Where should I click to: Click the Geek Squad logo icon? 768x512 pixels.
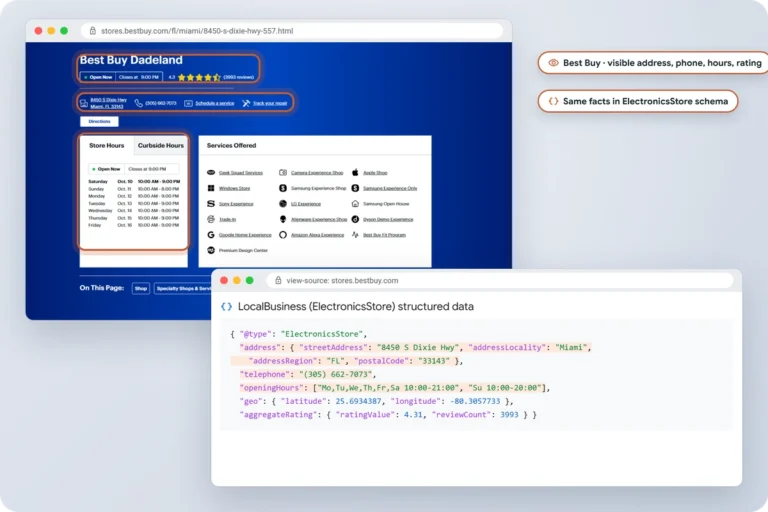pos(211,172)
